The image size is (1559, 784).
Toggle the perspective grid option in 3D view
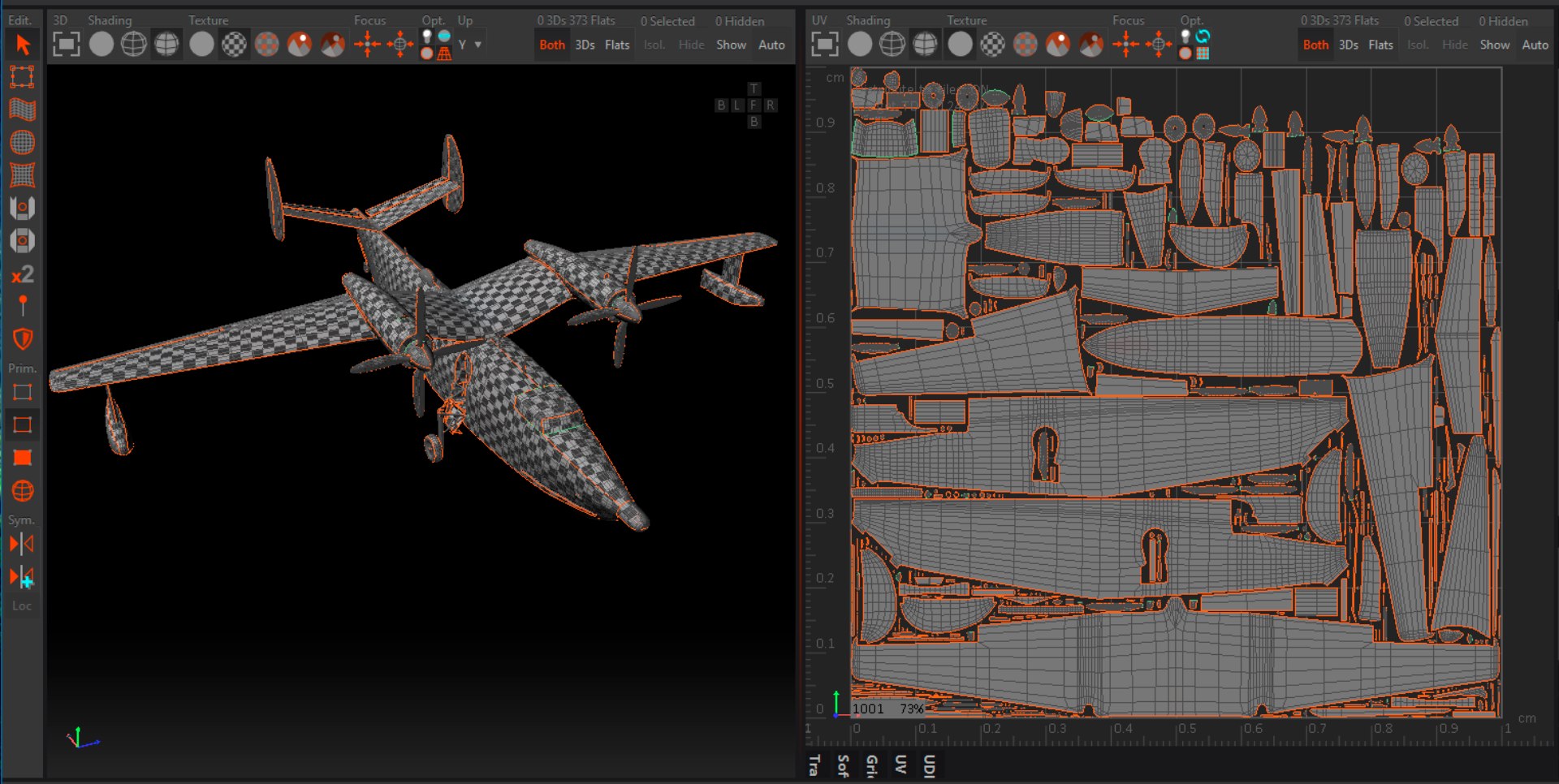(444, 54)
